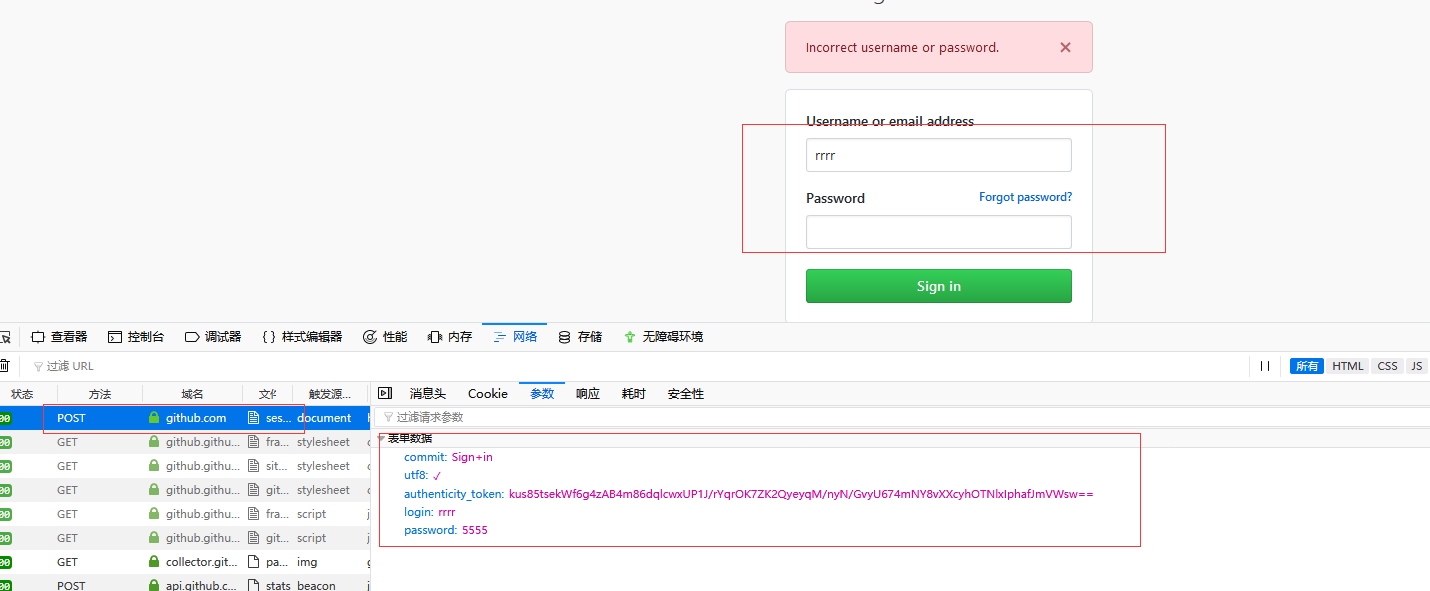This screenshot has width=1430, height=591.
Task: Collapse the 表单数据 form data section
Action: click(381, 438)
